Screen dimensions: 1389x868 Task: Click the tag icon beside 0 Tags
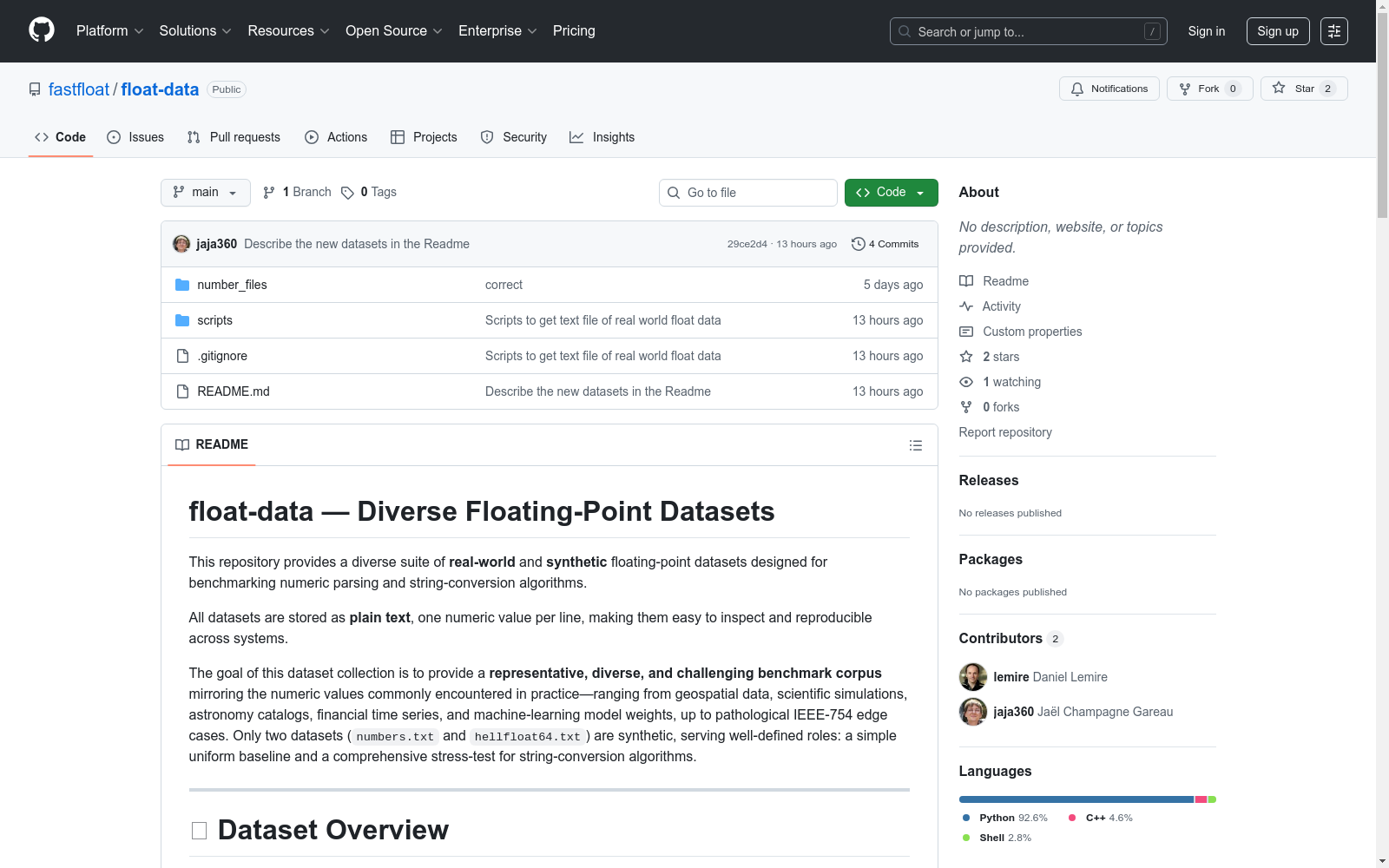347,193
